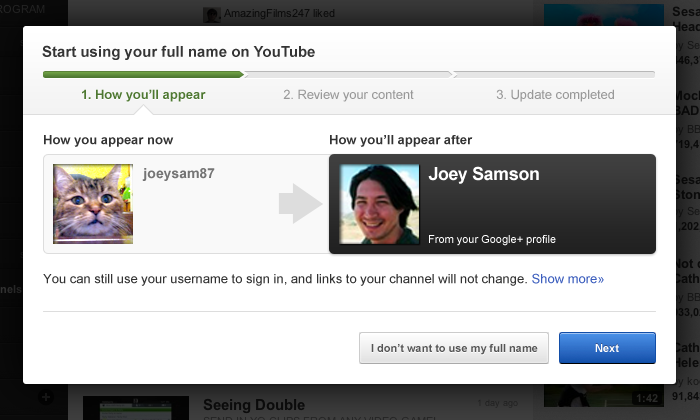The image size is (700, 420).
Task: Click the From your Google+ profile label
Action: point(492,239)
